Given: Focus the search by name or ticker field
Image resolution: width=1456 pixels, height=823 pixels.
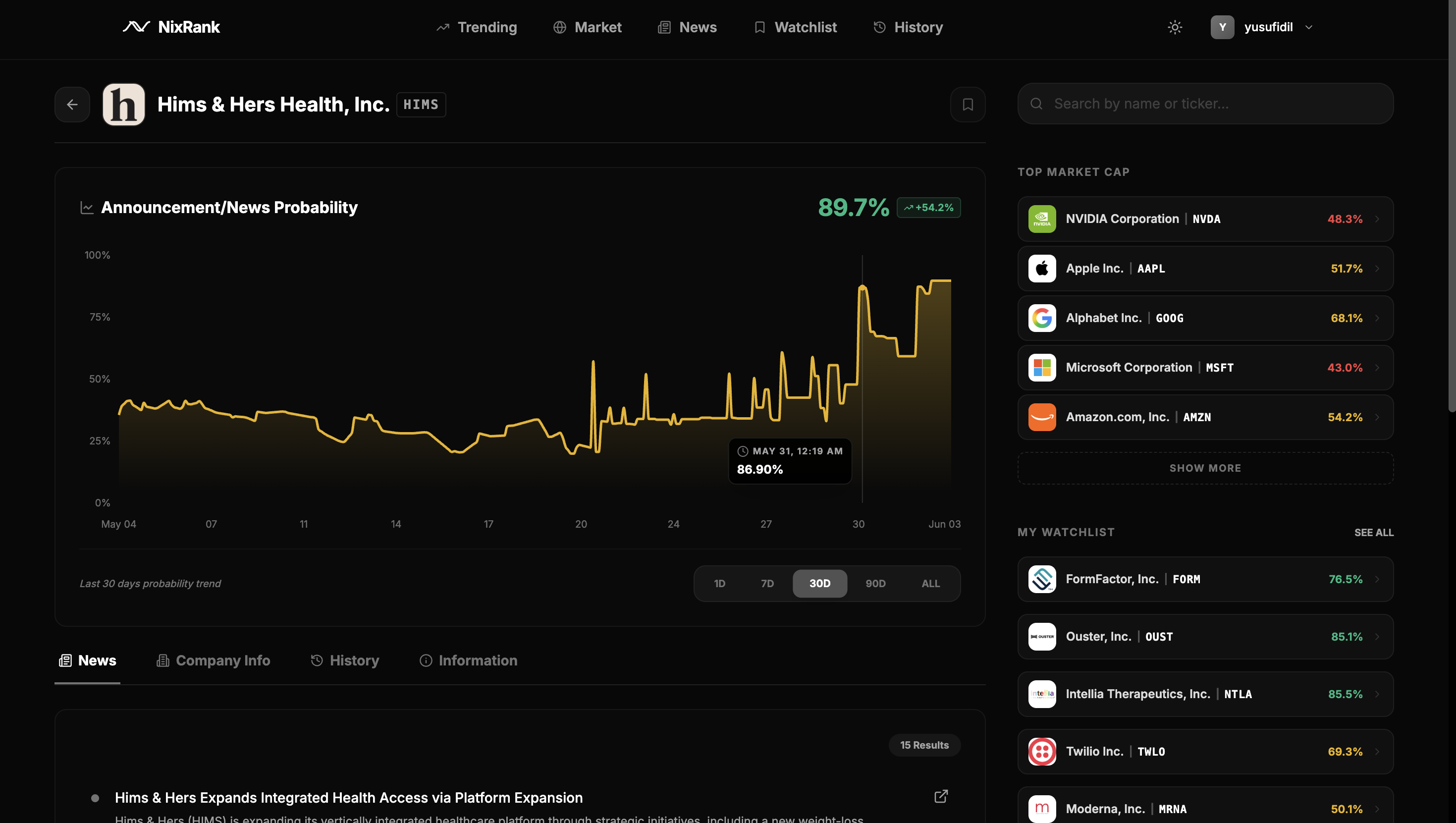Looking at the screenshot, I should (1205, 104).
